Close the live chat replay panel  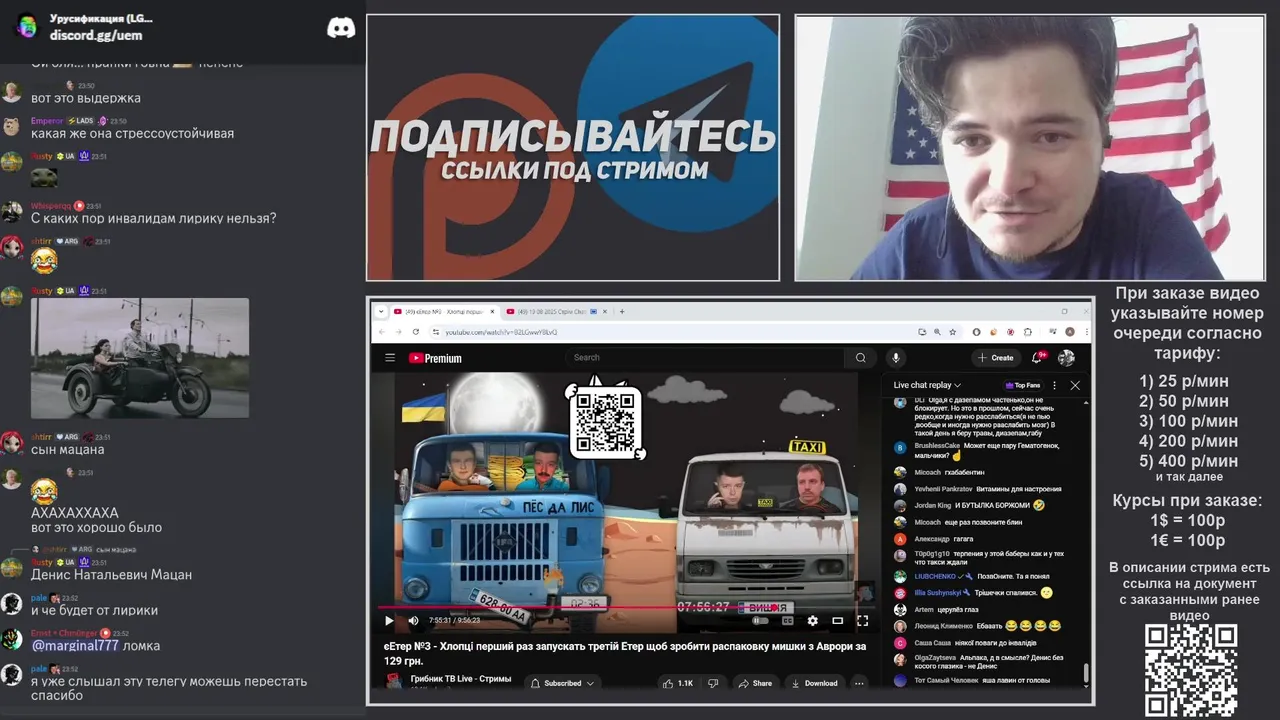[x=1075, y=385]
